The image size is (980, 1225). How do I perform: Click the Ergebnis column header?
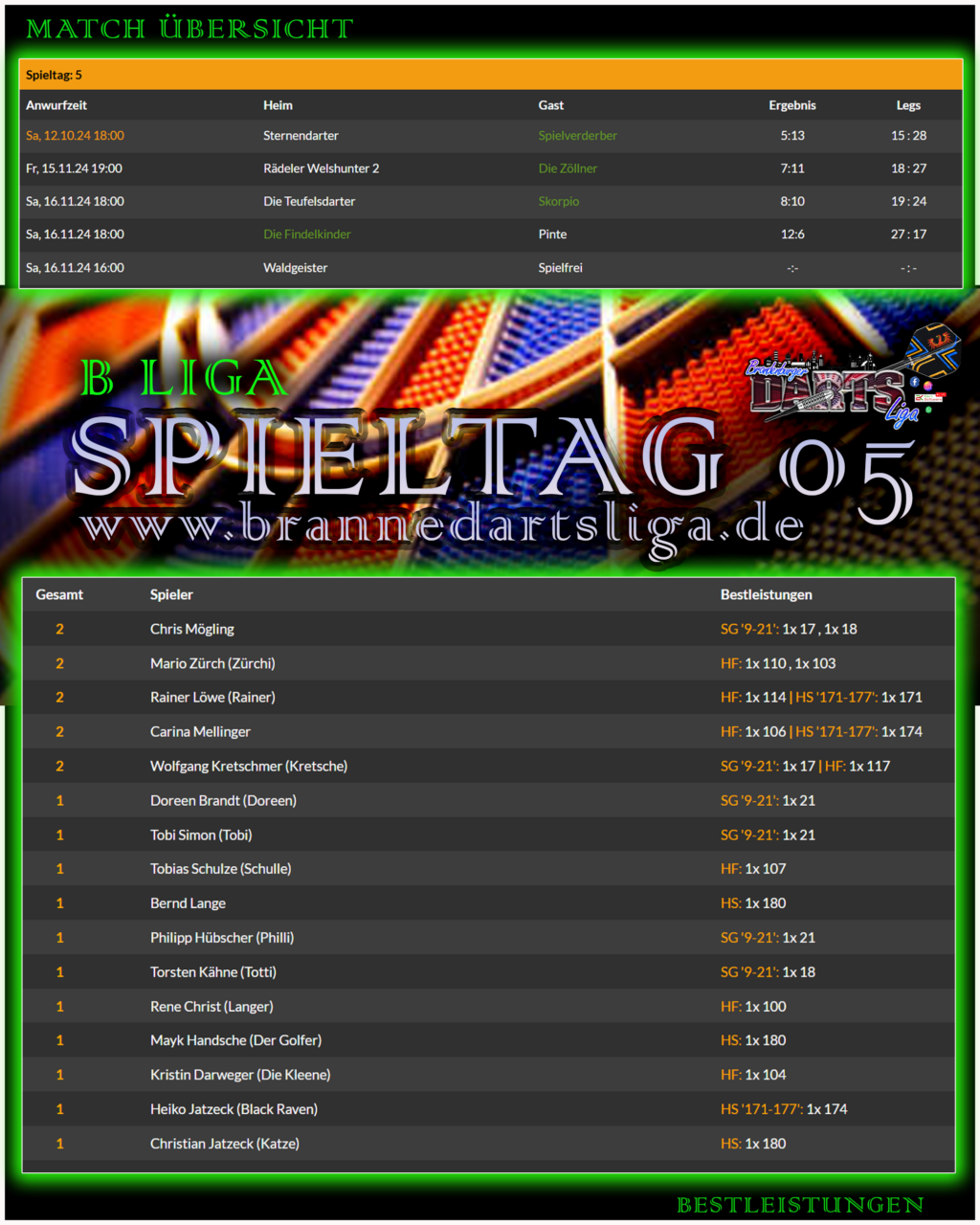[792, 105]
